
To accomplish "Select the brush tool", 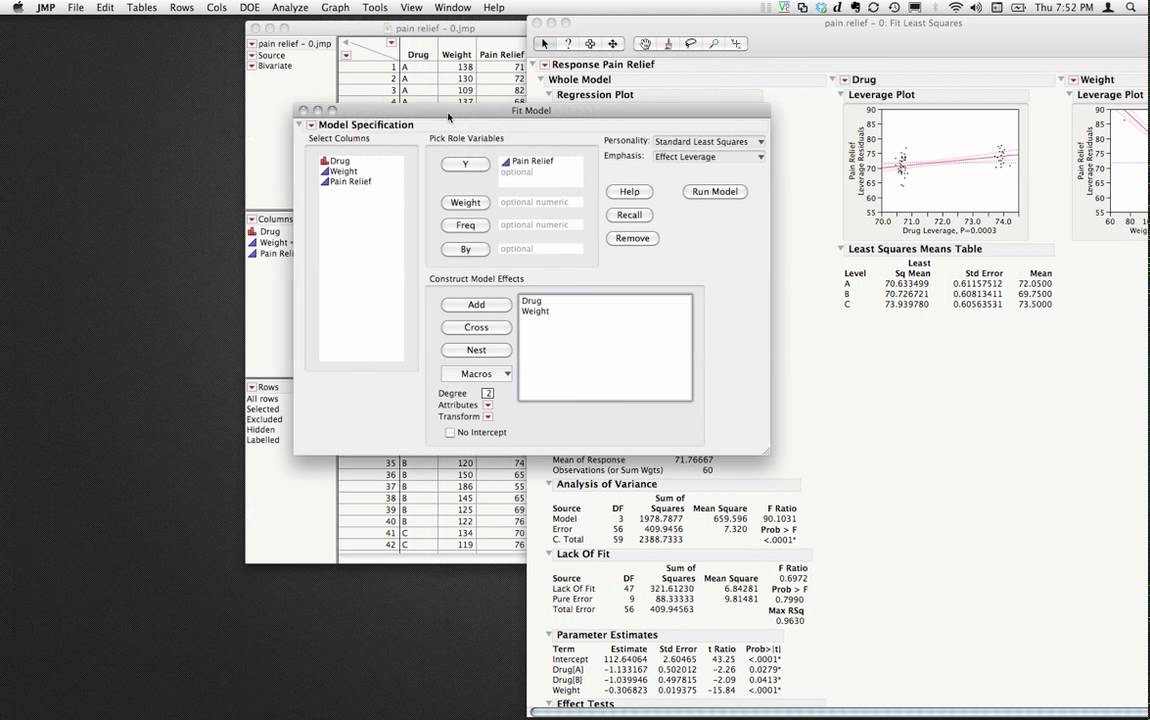I will pyautogui.click(x=668, y=44).
